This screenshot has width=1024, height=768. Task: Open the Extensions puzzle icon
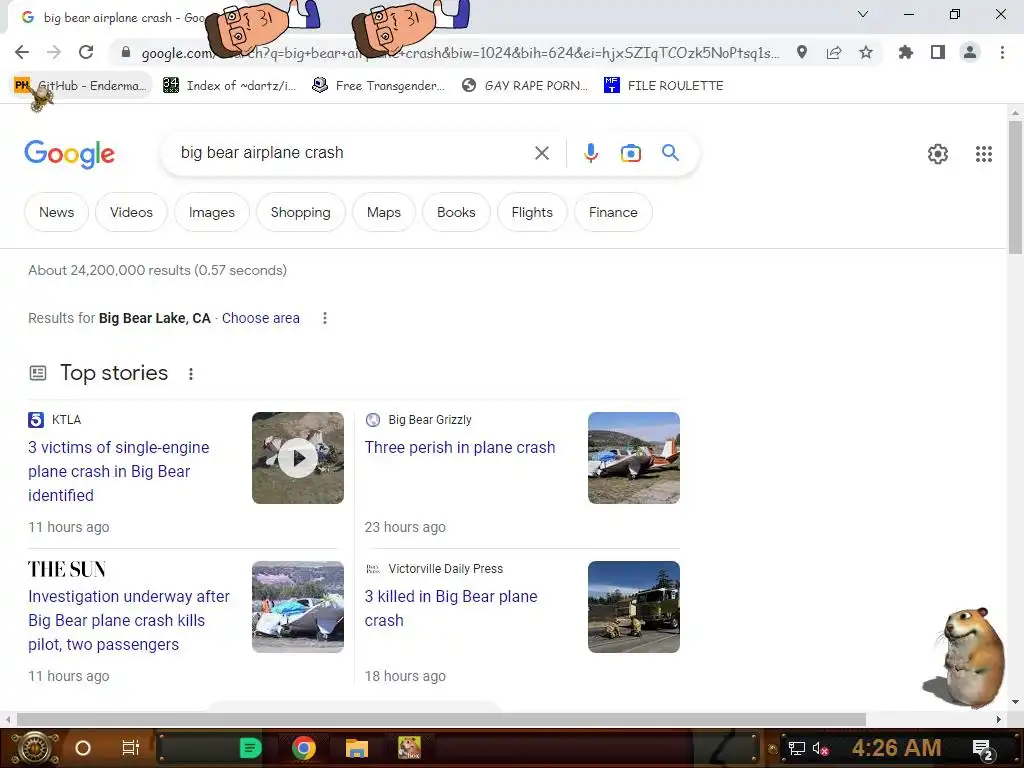click(x=905, y=52)
